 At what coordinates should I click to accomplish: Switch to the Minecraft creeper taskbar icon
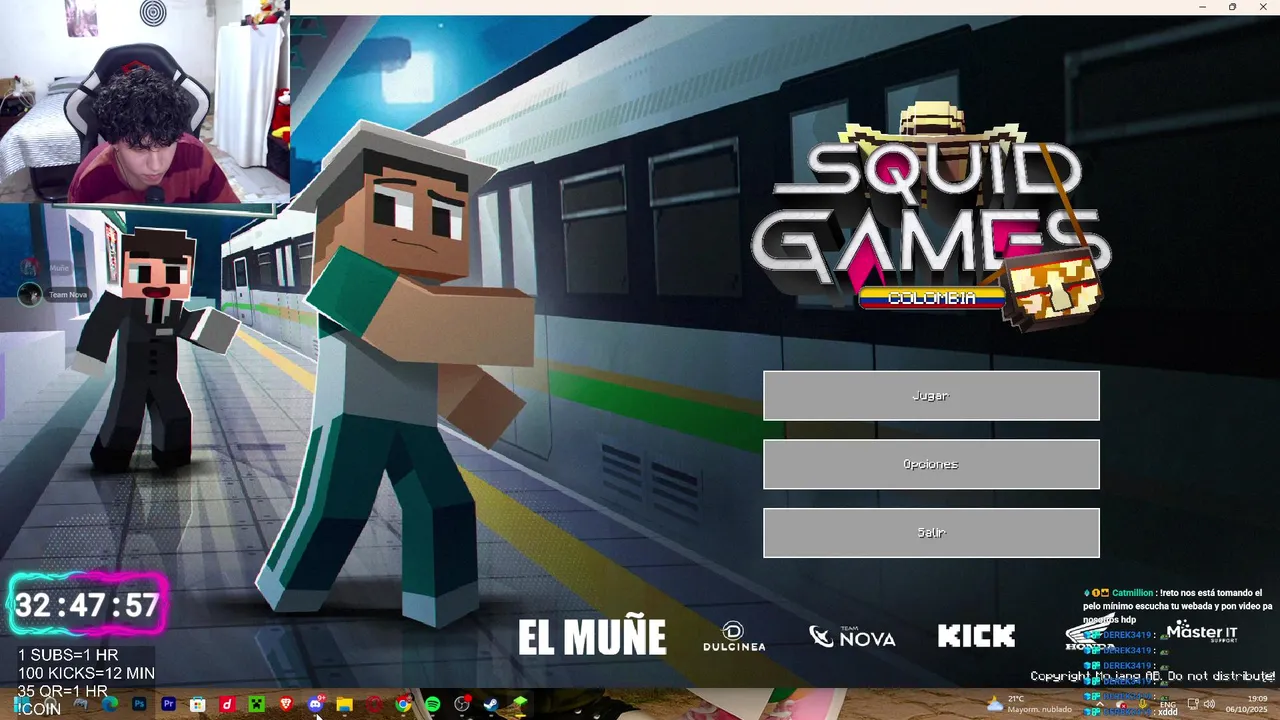(x=256, y=704)
